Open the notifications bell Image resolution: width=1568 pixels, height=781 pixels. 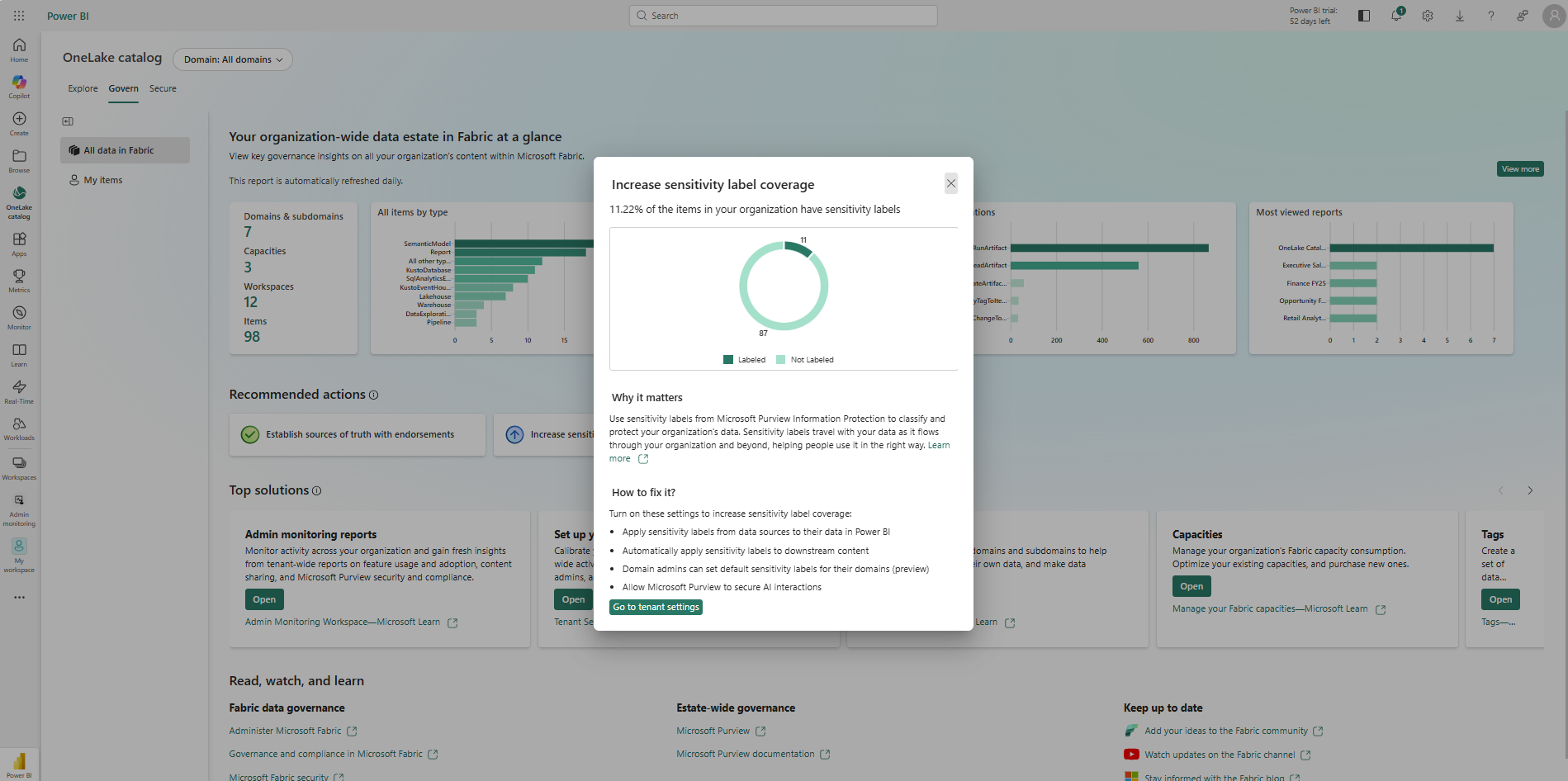[x=1396, y=16]
